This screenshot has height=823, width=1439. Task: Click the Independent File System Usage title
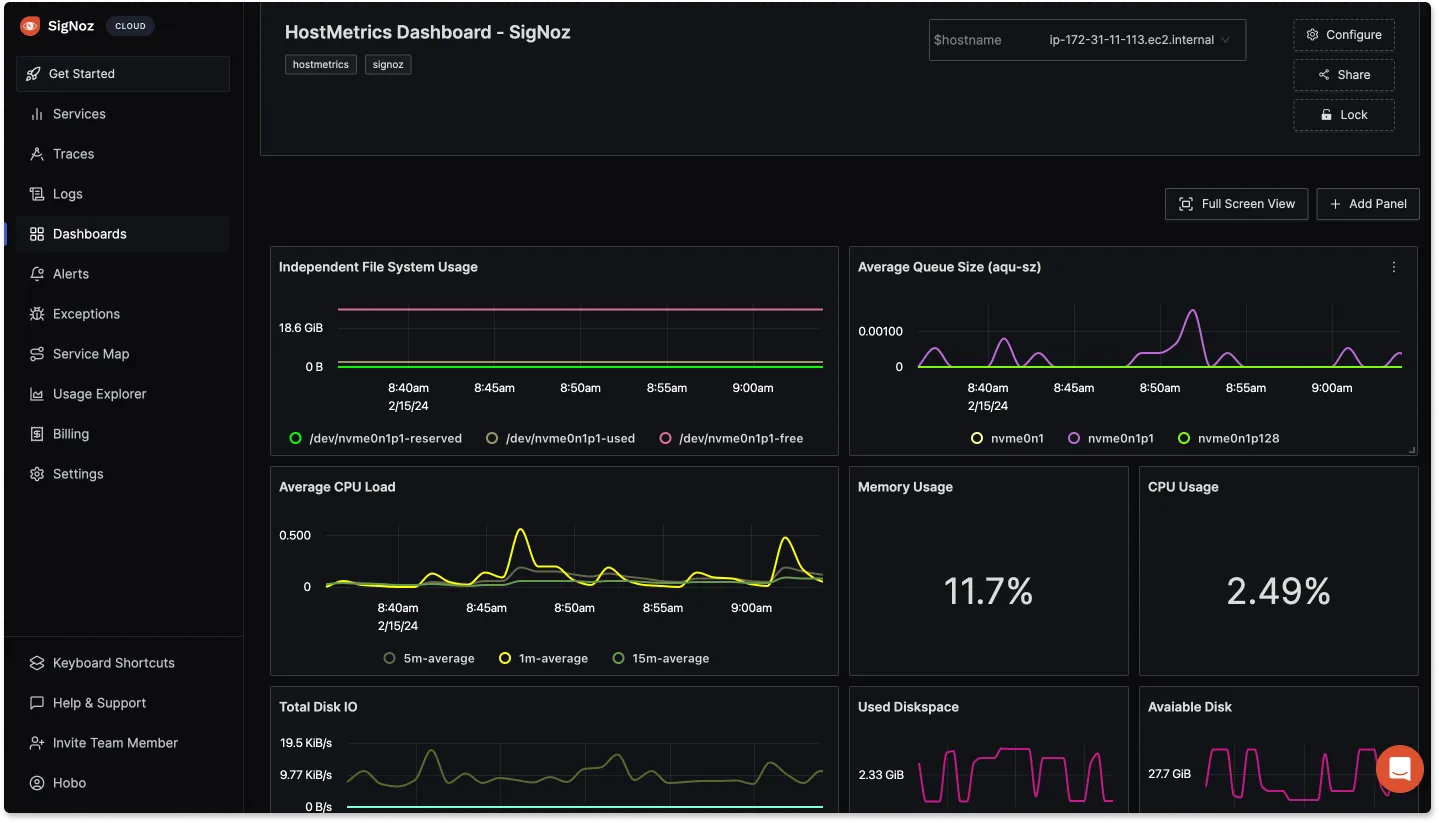378,267
